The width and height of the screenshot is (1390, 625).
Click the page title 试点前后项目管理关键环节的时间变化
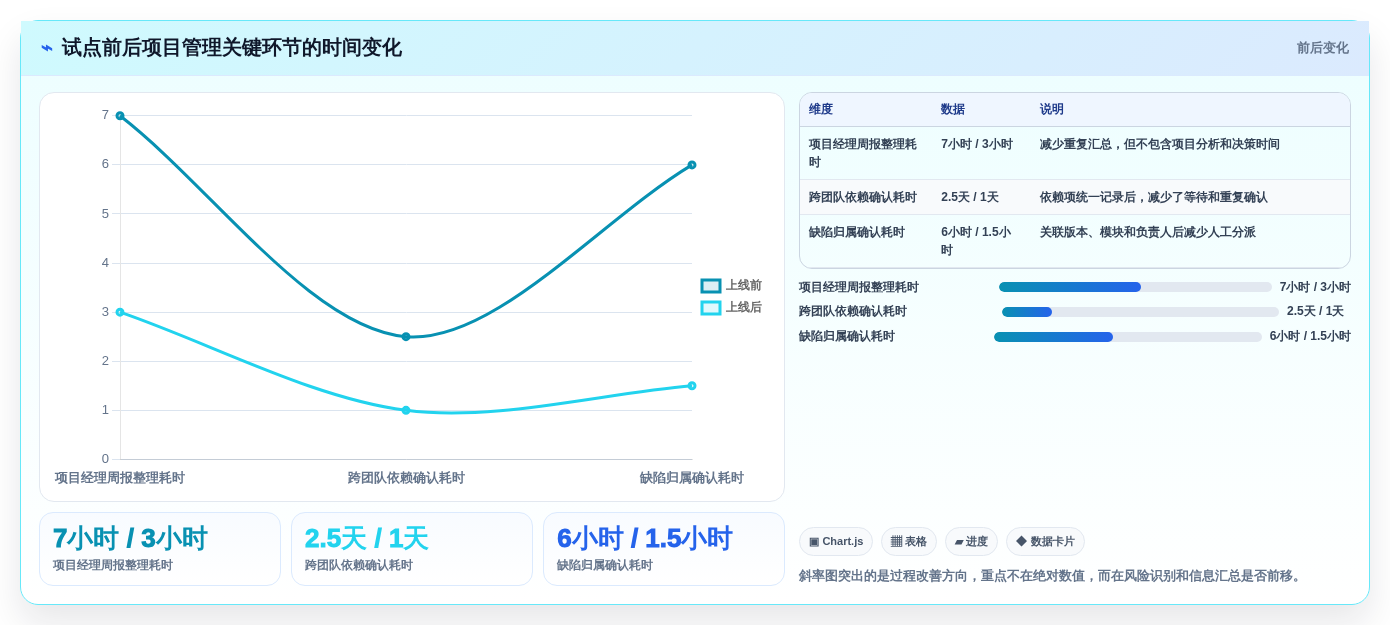(231, 48)
